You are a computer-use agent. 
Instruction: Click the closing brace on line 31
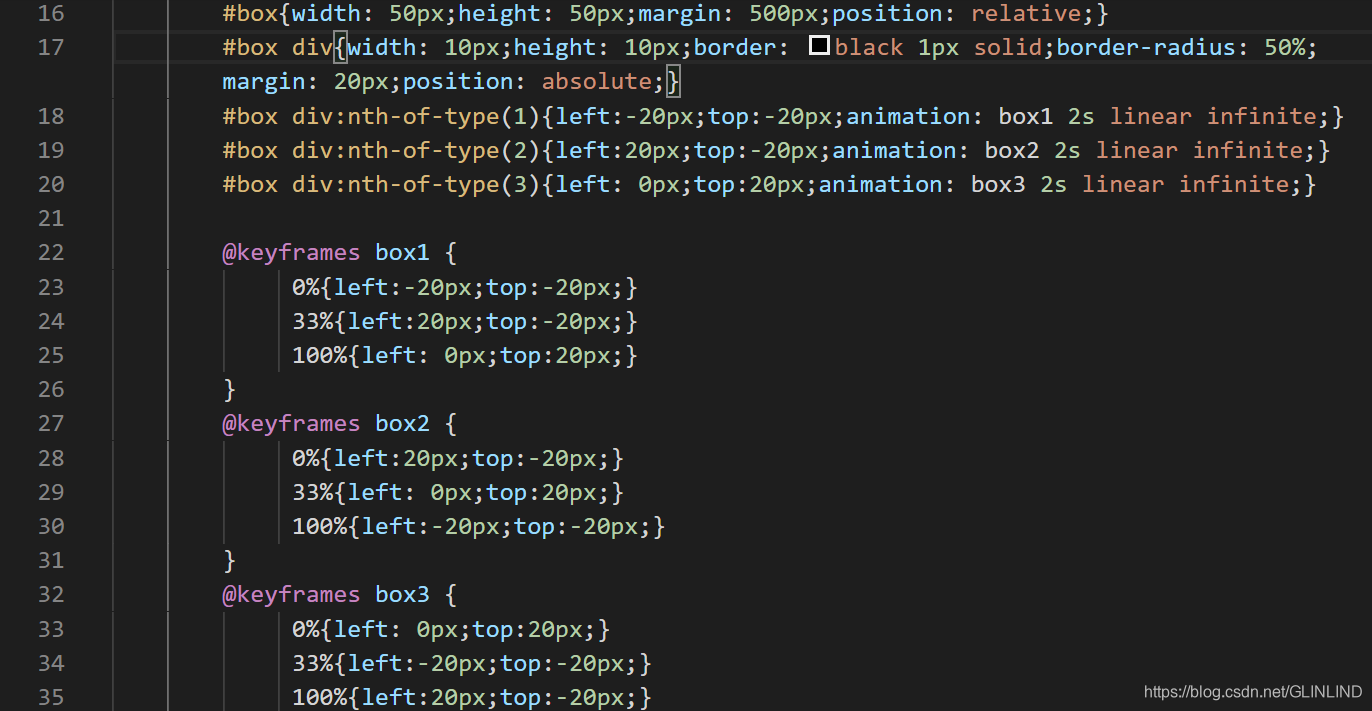click(229, 560)
